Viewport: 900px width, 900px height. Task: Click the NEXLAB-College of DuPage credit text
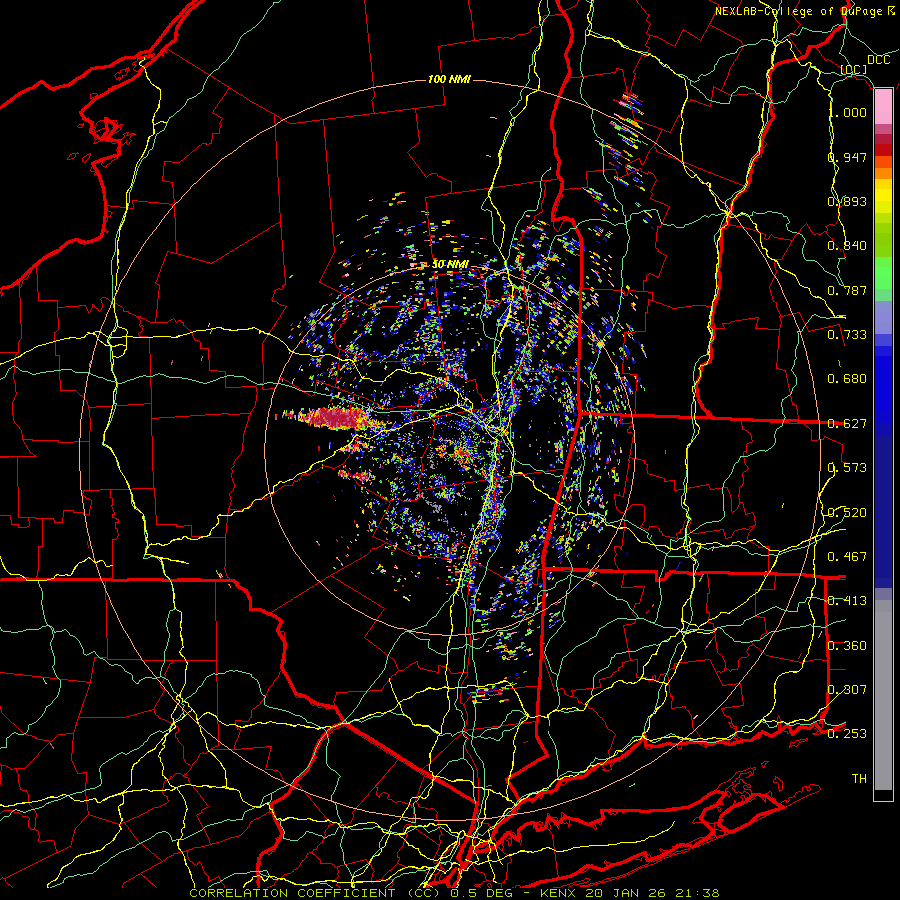pos(805,11)
